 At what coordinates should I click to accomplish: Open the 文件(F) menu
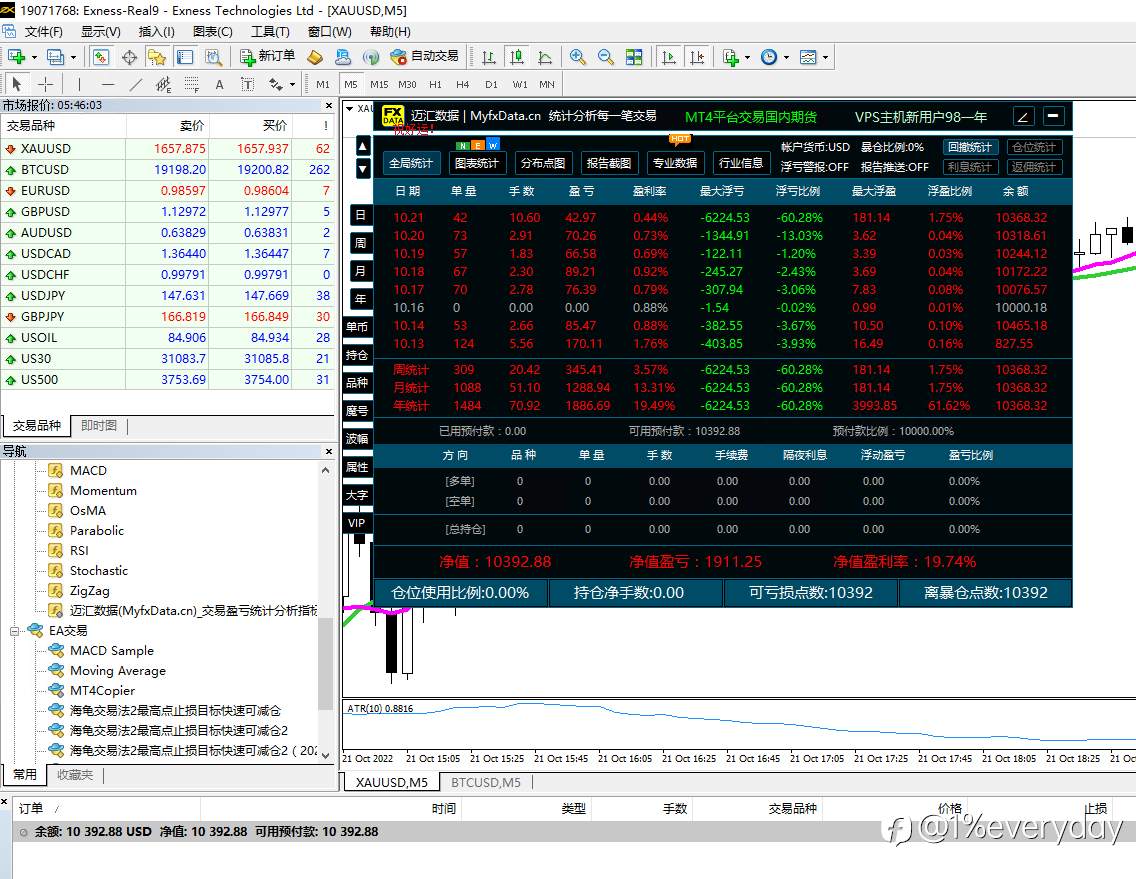(43, 32)
